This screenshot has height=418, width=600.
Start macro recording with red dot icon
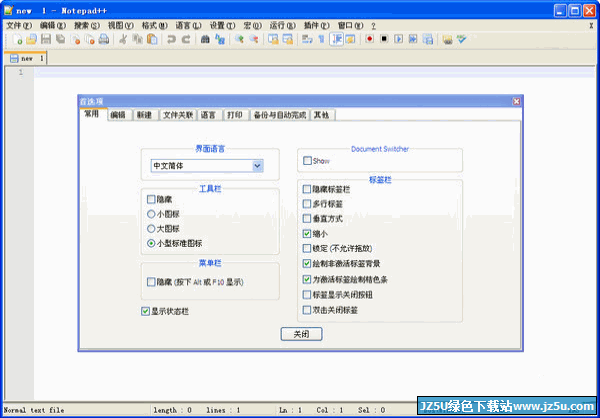(x=369, y=39)
